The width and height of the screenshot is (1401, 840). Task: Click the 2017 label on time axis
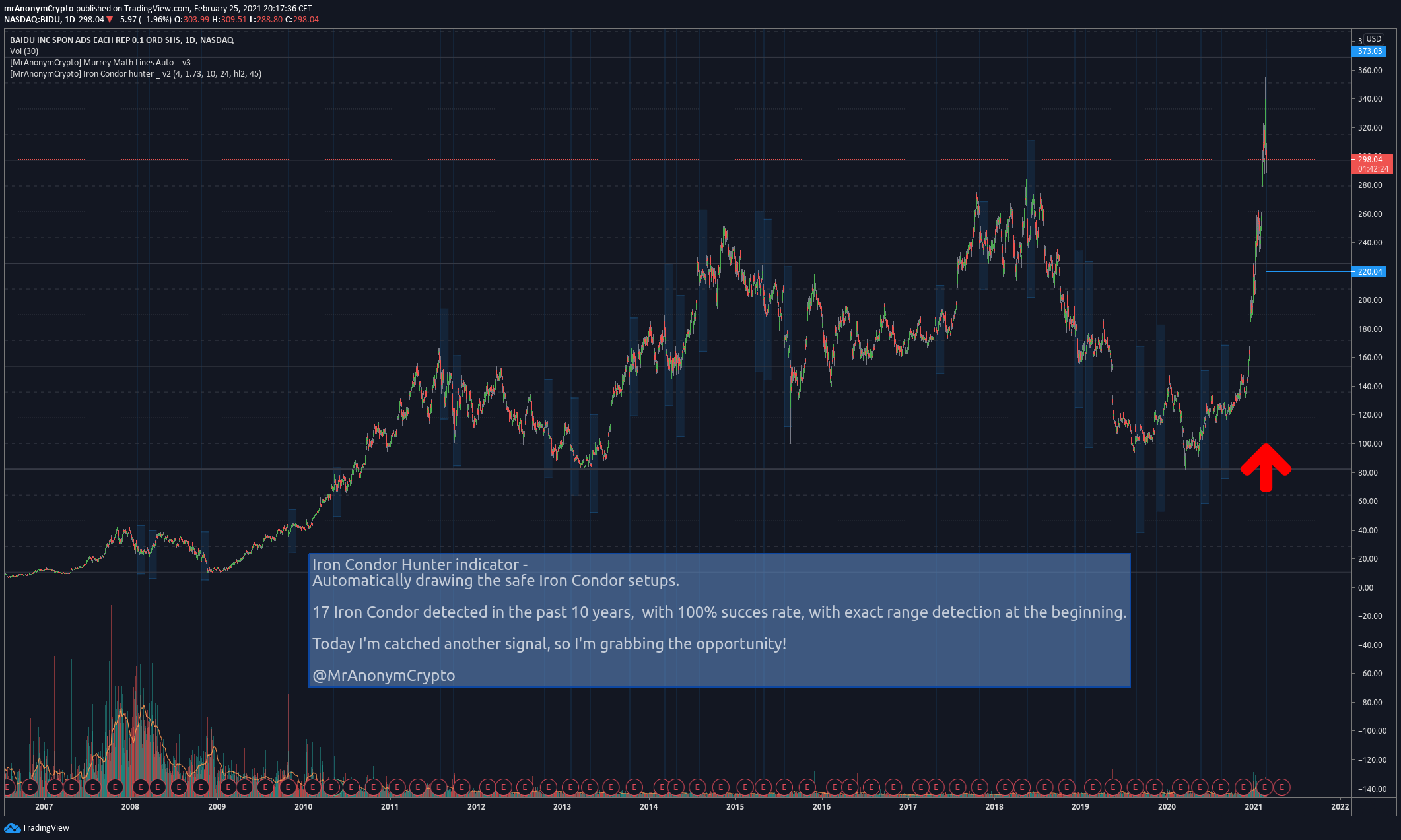(908, 807)
